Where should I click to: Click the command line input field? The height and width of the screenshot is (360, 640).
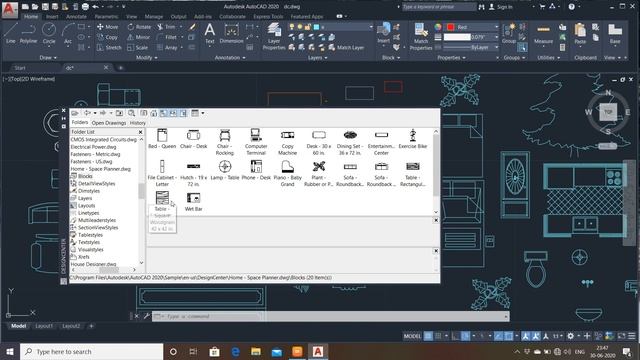coord(331,316)
